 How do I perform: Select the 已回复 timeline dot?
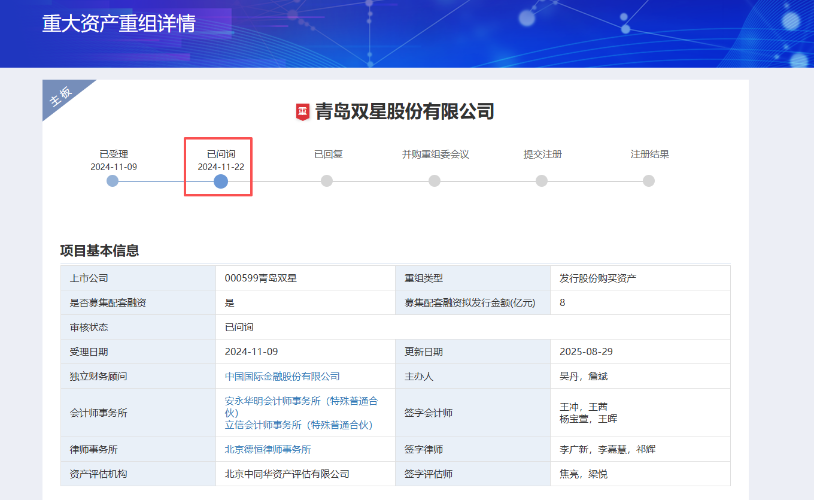[327, 181]
